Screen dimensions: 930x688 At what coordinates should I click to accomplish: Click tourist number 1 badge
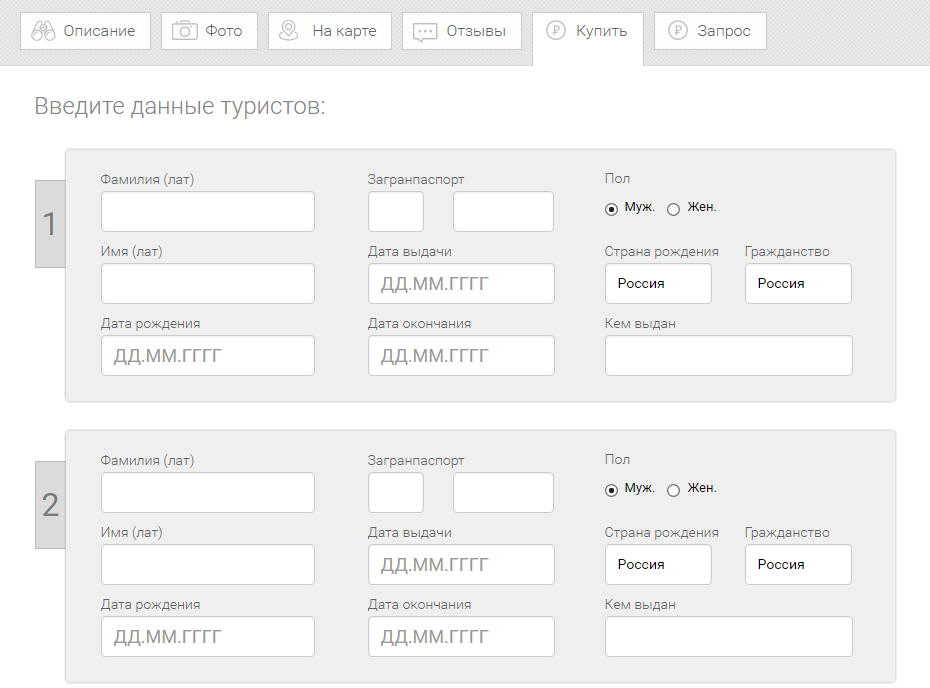coord(50,224)
